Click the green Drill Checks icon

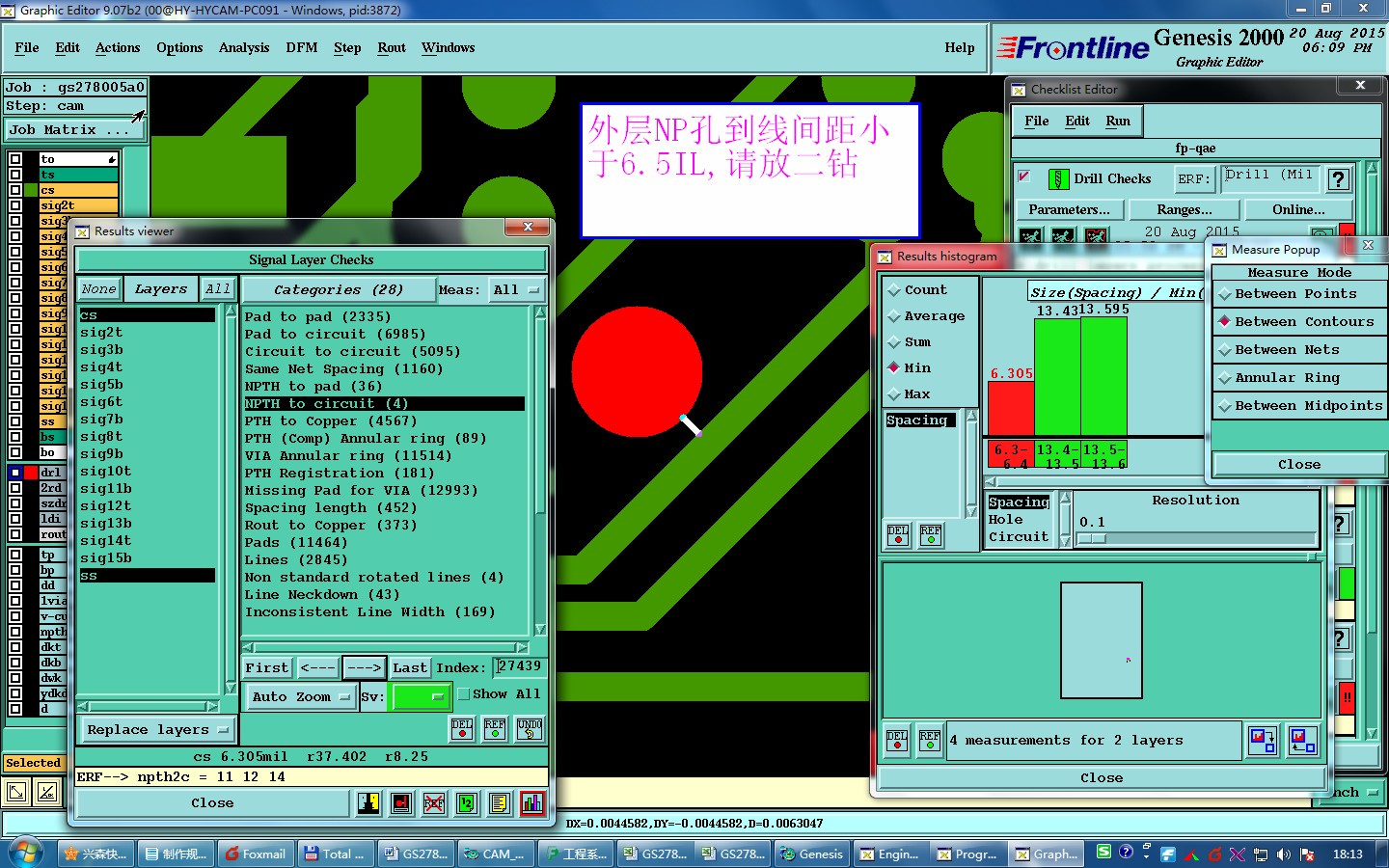click(1058, 179)
